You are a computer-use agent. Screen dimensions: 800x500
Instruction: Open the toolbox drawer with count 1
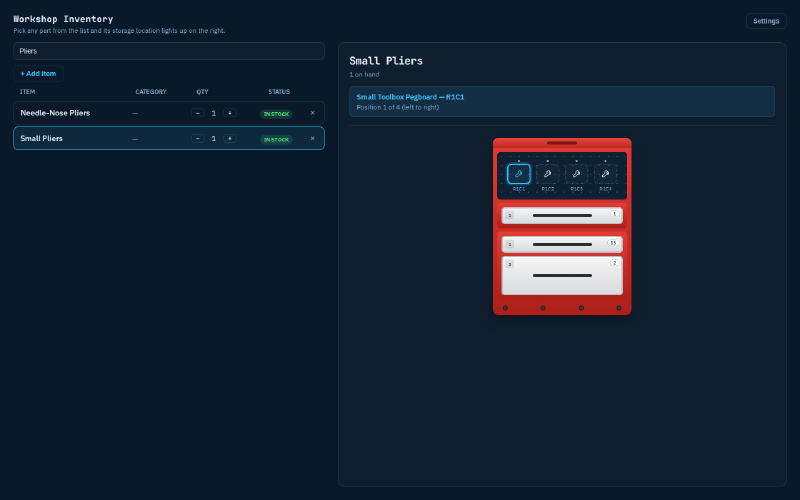point(562,215)
